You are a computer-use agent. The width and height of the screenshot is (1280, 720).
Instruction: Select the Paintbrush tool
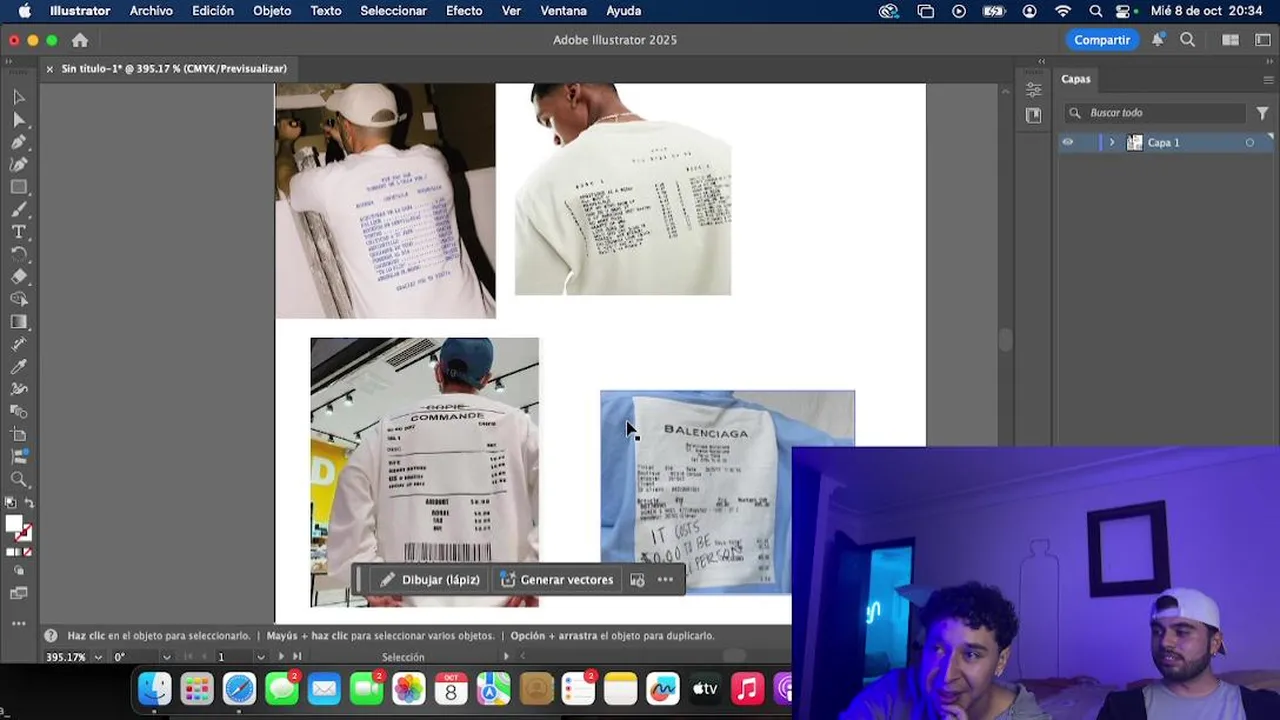[x=18, y=209]
